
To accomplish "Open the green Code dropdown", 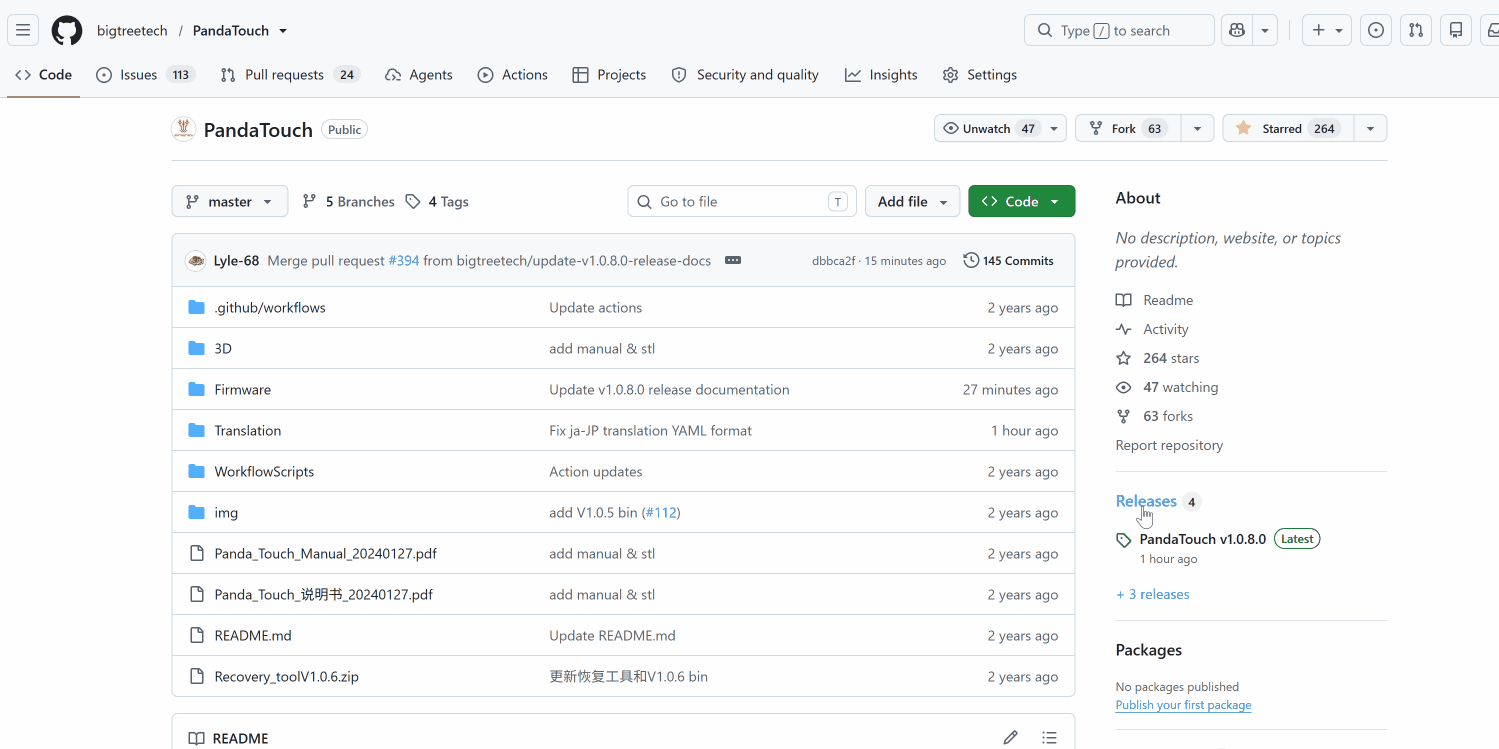I will (1022, 201).
